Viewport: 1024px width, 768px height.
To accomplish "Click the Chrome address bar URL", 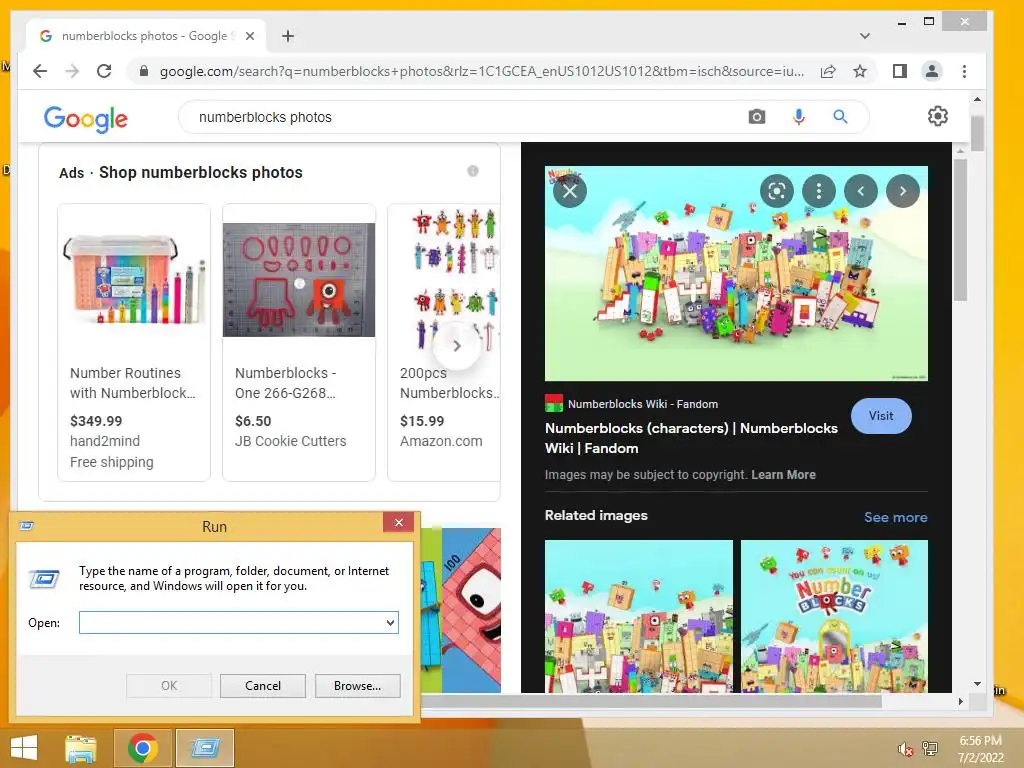I will [x=482, y=71].
